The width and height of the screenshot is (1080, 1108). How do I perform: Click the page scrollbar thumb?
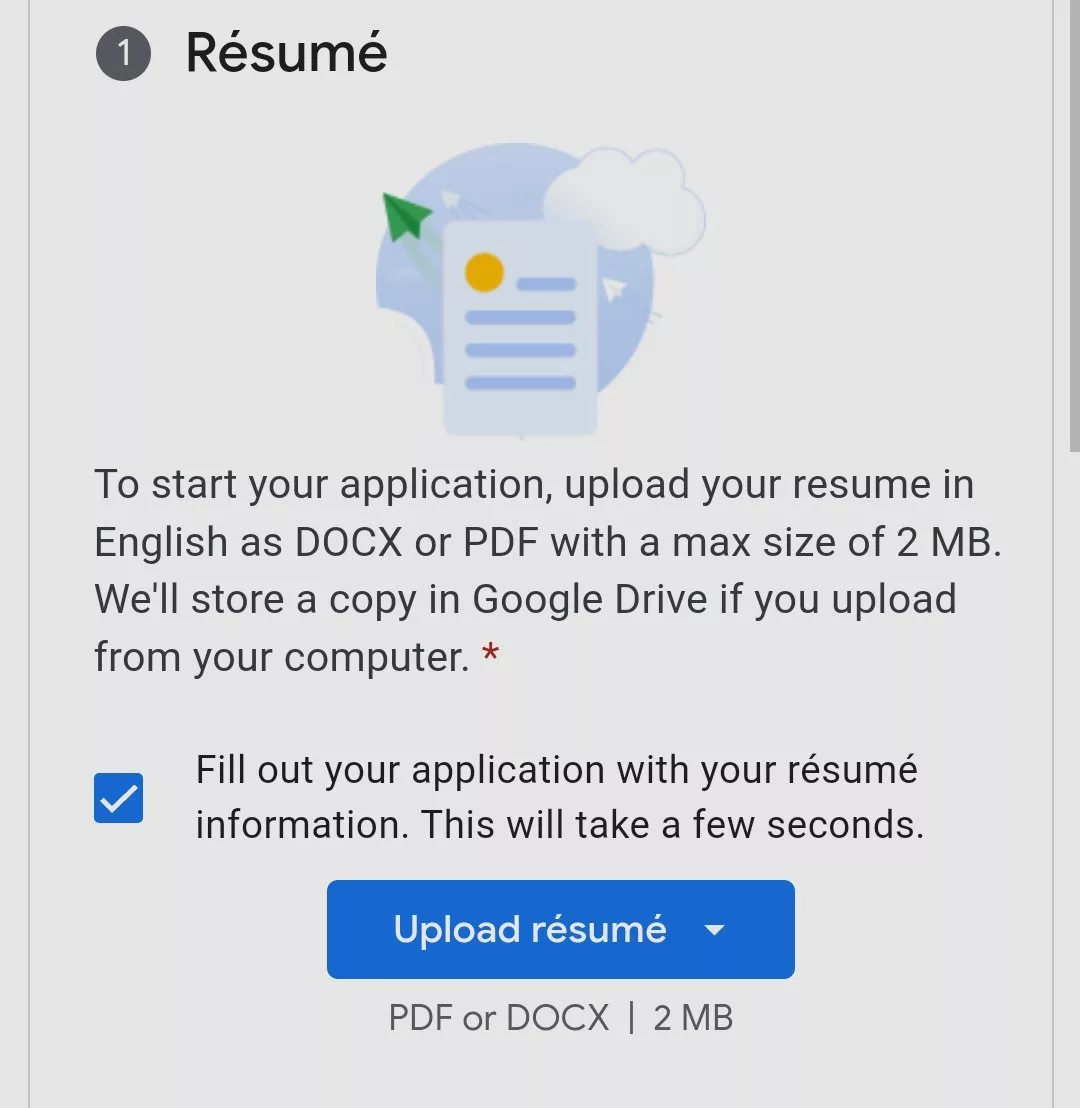pyautogui.click(x=1074, y=220)
